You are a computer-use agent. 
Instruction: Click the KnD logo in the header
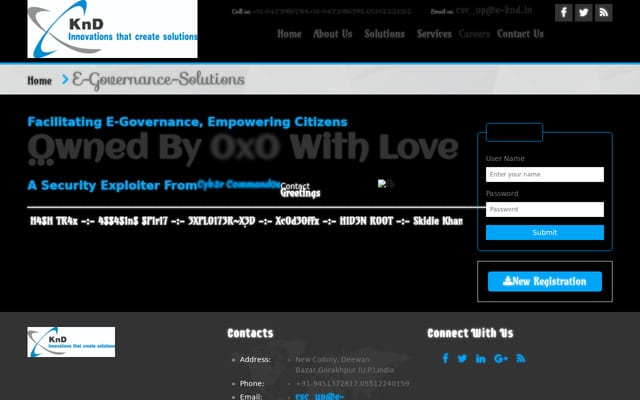tap(112, 29)
